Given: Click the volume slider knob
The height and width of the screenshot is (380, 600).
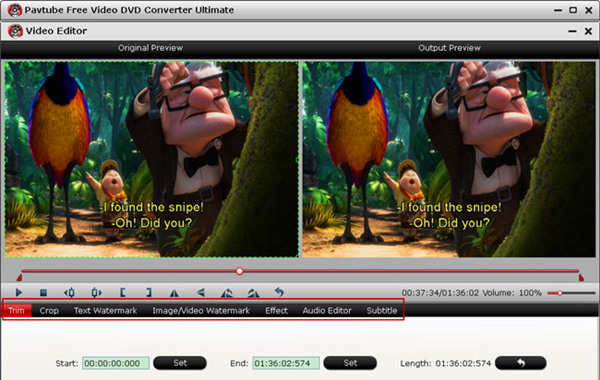Looking at the screenshot, I should [559, 293].
